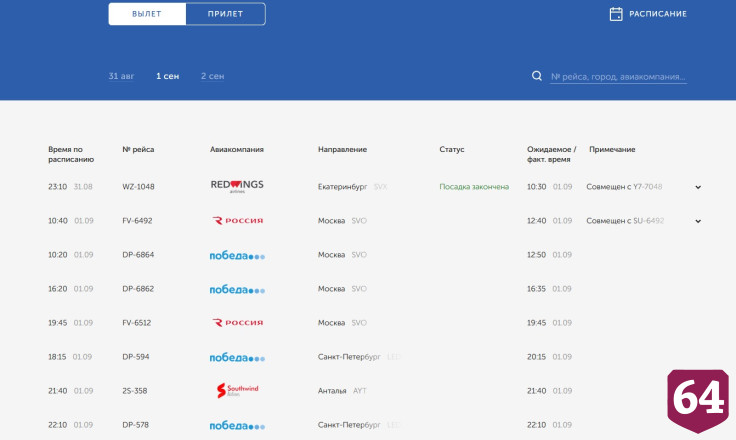Screen dimensions: 736x440
Task: Switch to the ПРИЛЕТ arrivals tab
Action: coord(225,14)
